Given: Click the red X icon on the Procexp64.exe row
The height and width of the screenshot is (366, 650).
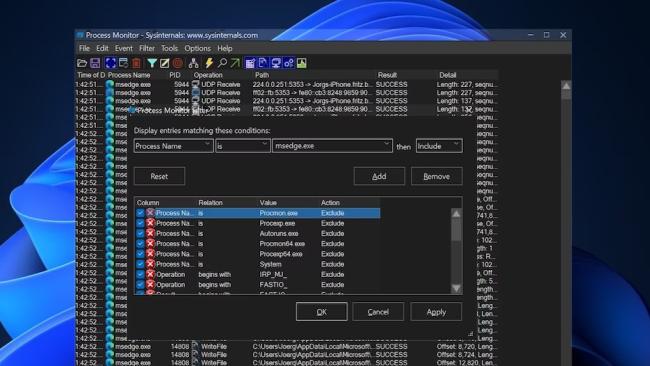Looking at the screenshot, I should (x=150, y=254).
